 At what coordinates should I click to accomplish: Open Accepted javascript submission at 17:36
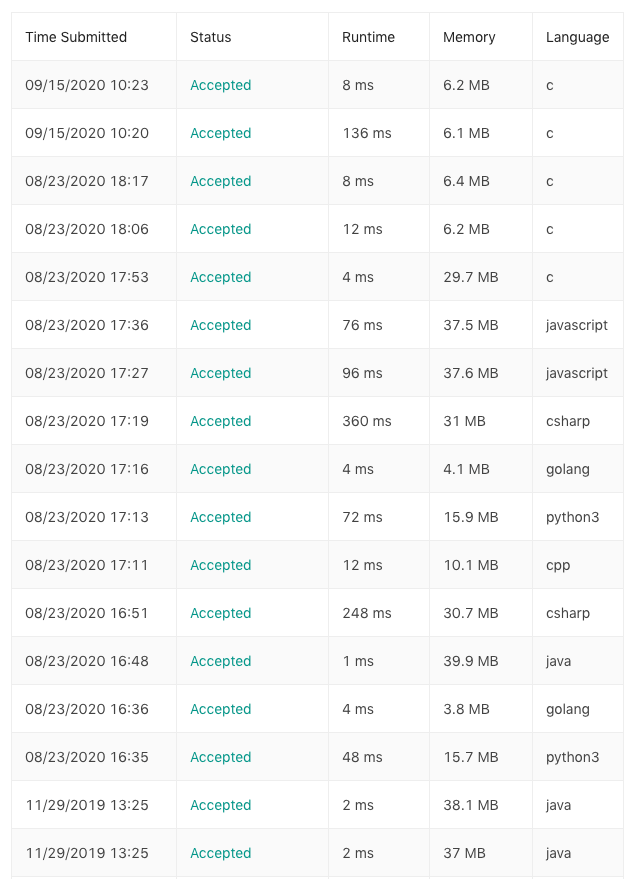coord(220,325)
